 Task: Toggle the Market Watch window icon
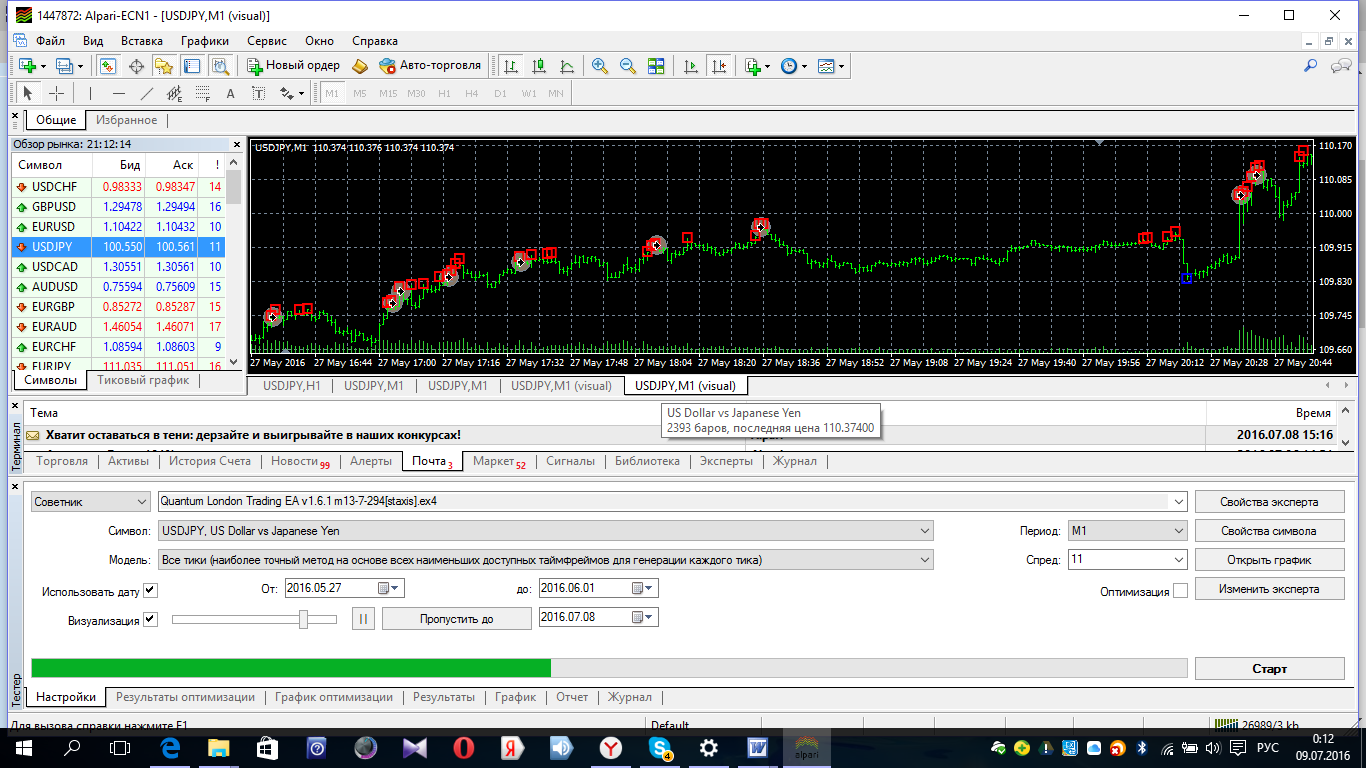(108, 66)
